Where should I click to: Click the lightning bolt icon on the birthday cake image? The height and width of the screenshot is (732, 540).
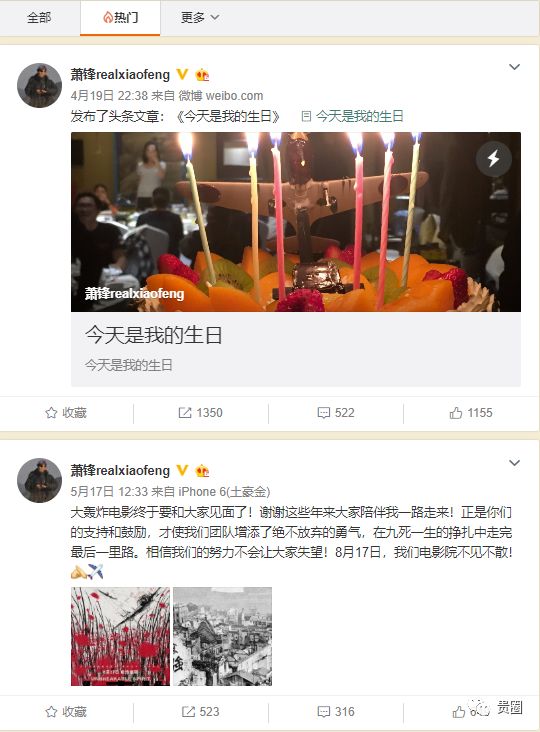click(x=493, y=159)
